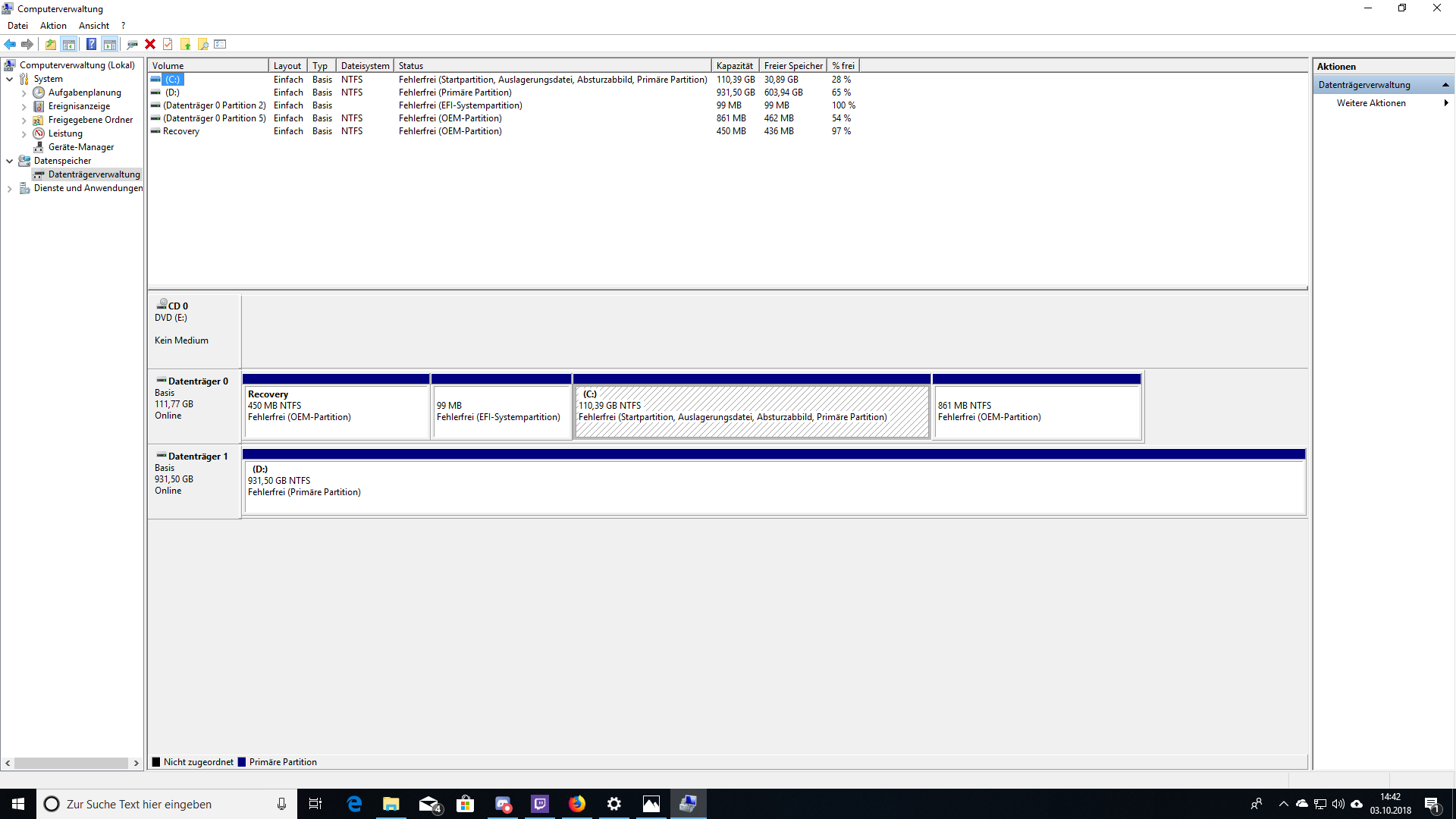Click the checklist settings toolbar icon

point(221,44)
